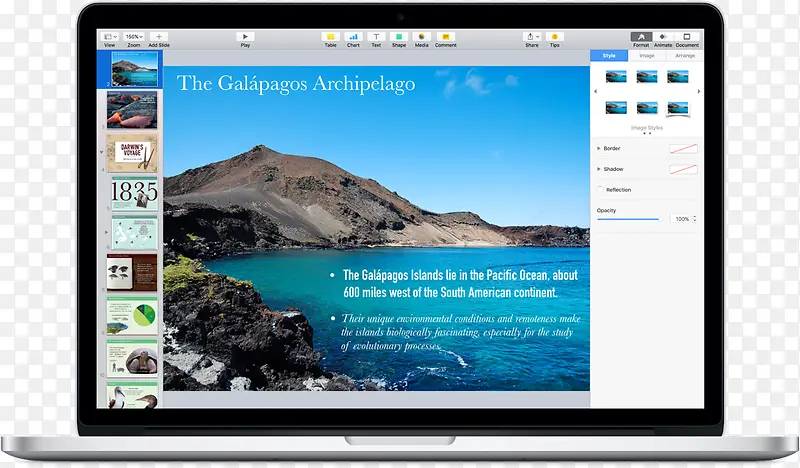Click the Opacity slider

tap(628, 218)
